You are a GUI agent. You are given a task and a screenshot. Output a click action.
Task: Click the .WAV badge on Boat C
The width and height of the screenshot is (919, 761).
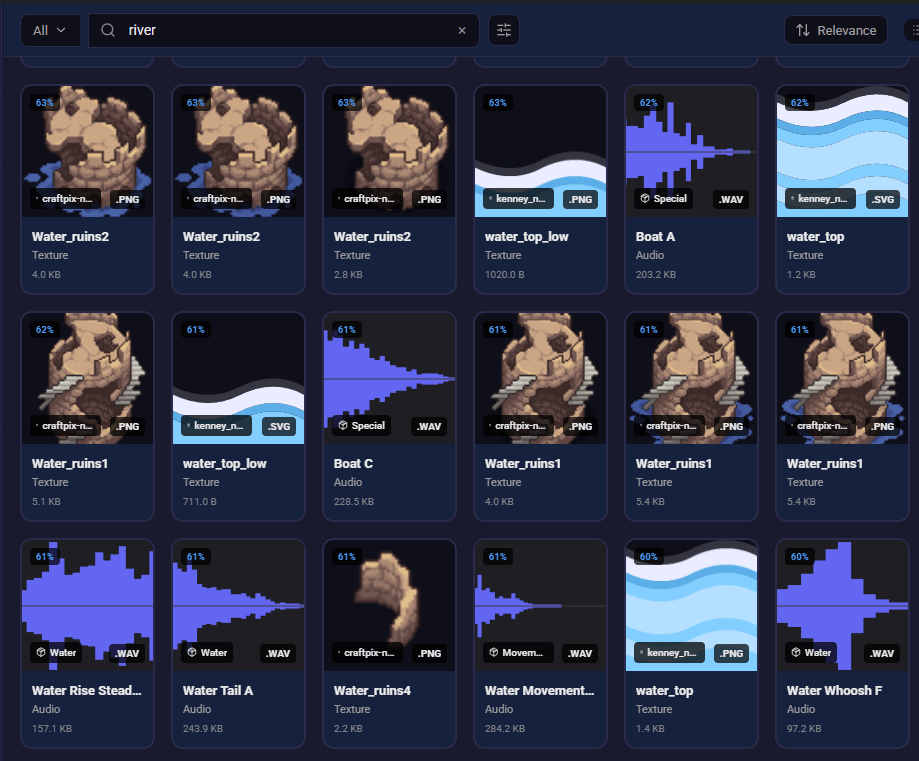click(428, 426)
